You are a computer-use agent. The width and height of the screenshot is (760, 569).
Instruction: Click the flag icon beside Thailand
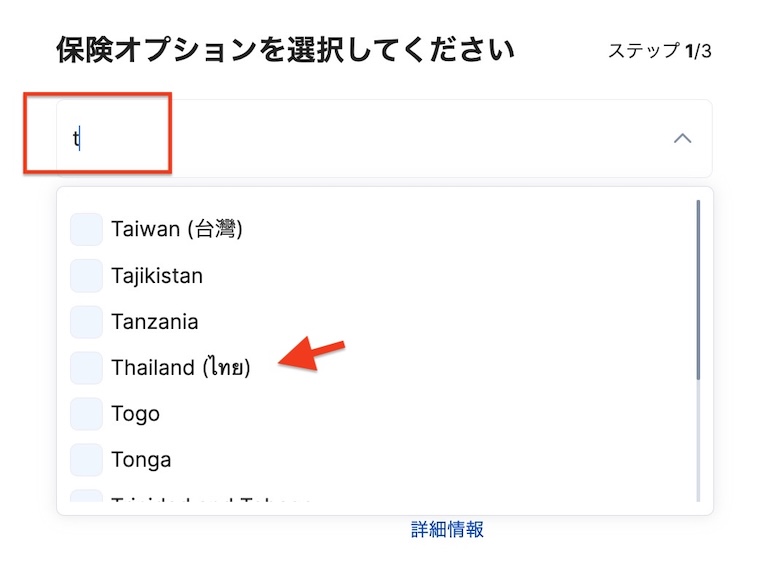click(86, 367)
